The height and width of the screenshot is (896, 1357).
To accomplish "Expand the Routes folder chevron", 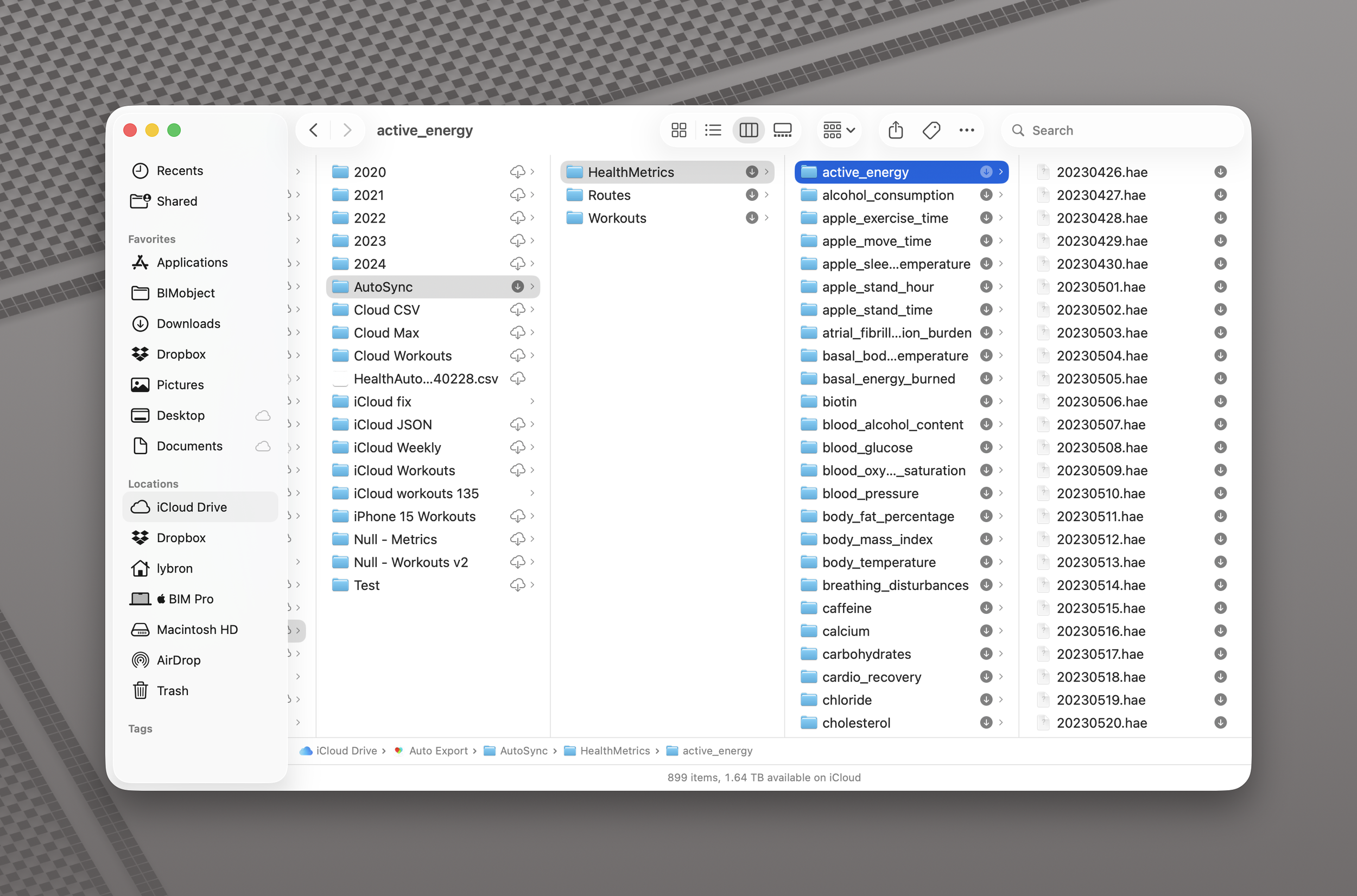I will pyautogui.click(x=766, y=195).
